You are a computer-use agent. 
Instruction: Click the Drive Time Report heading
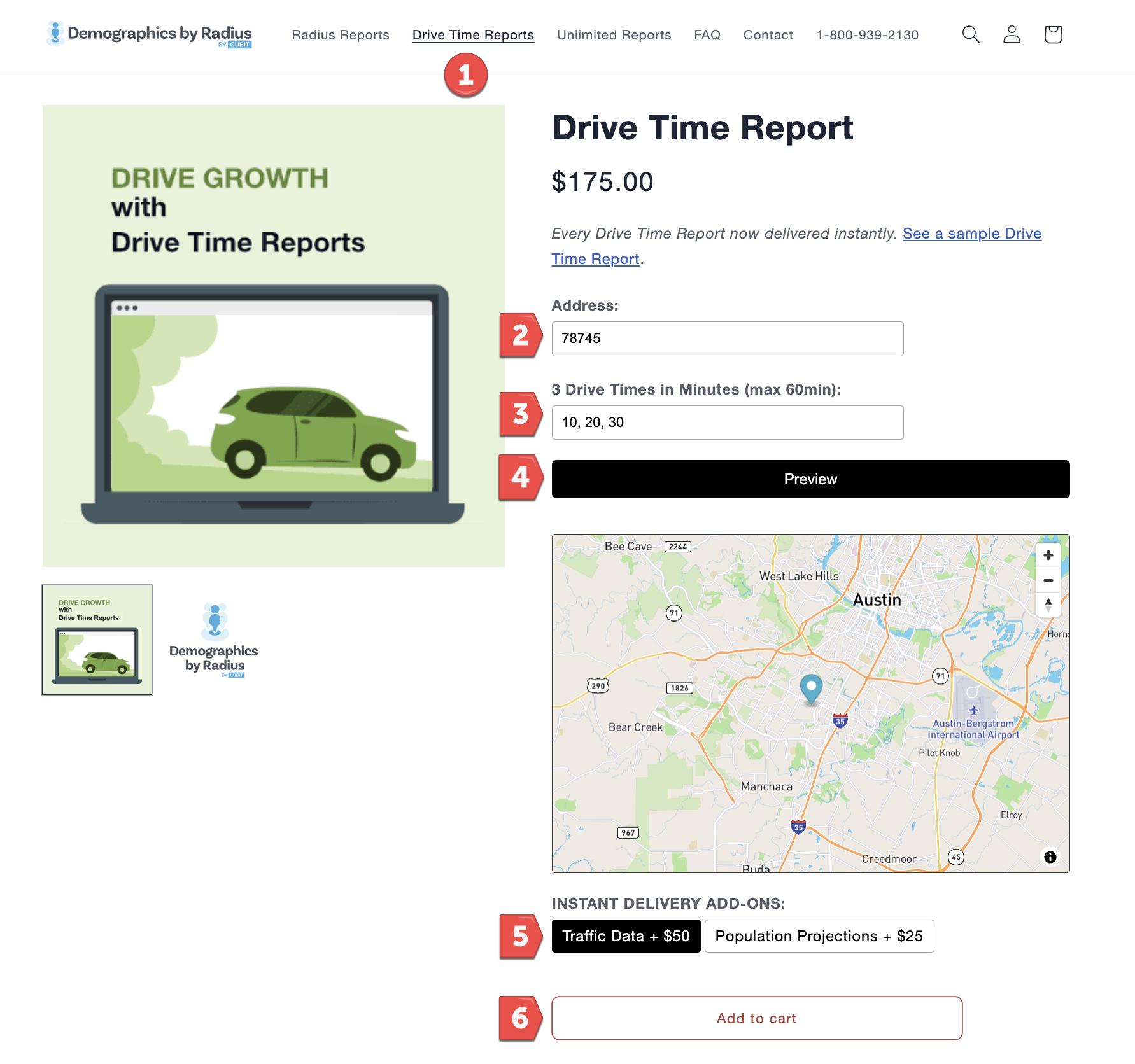(702, 128)
